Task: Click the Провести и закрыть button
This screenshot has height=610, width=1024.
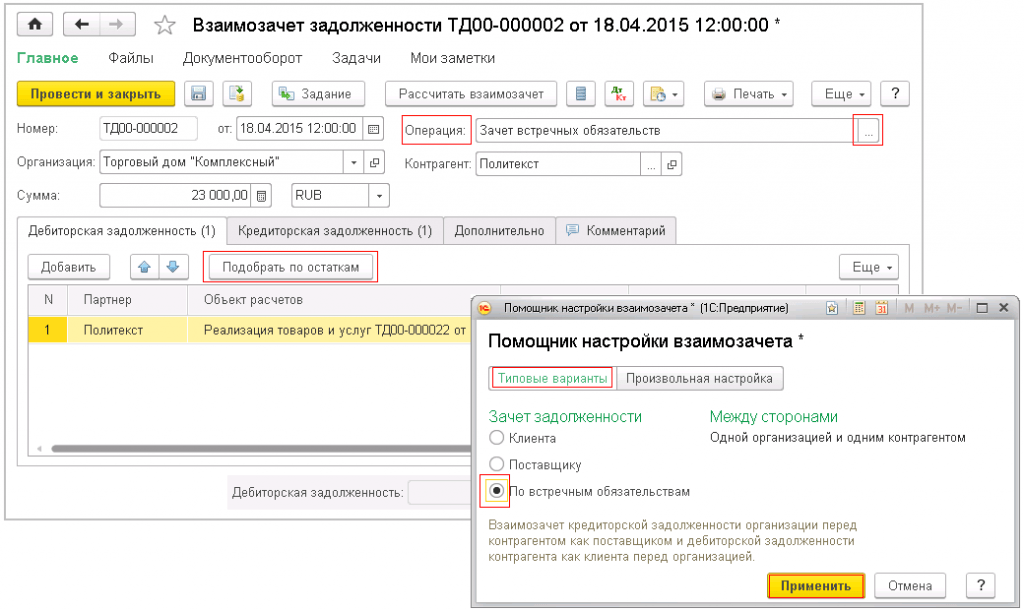Action: pyautogui.click(x=96, y=94)
